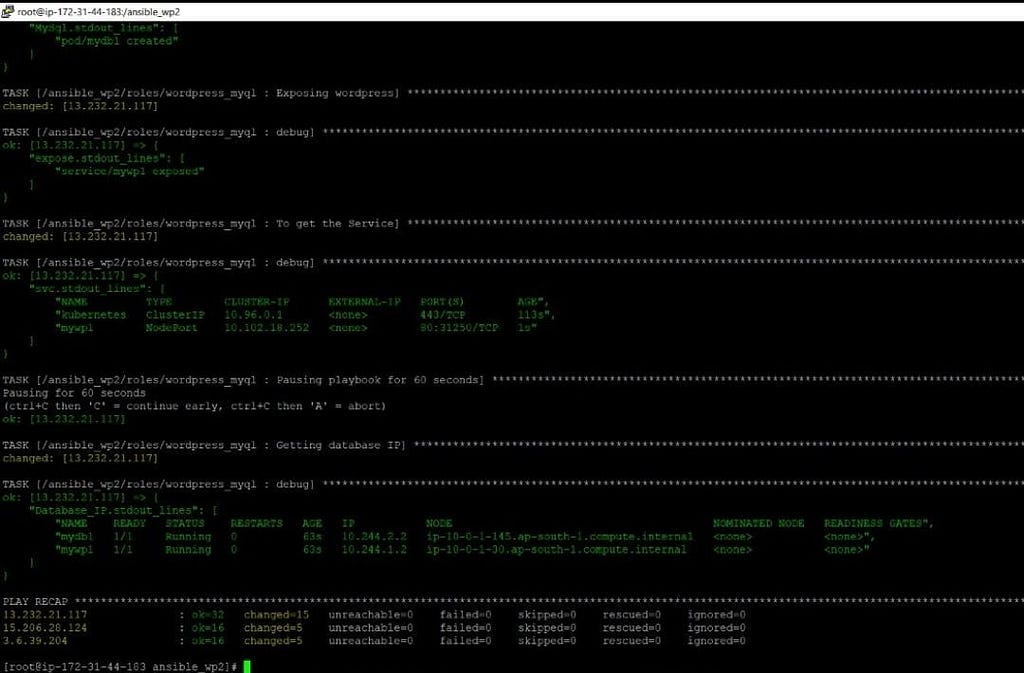Click the kubernetes service name
1024x673 pixels.
[x=93, y=315]
